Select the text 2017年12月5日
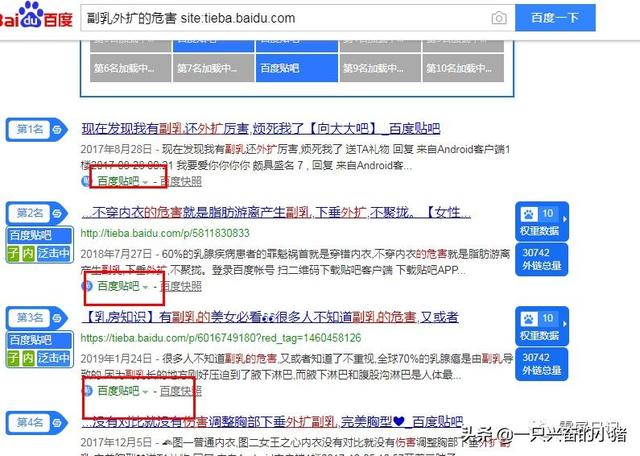 116,442
